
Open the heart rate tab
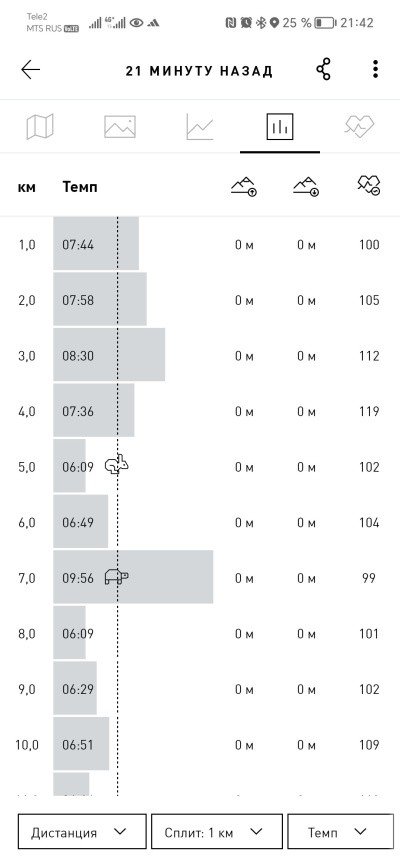[359, 126]
